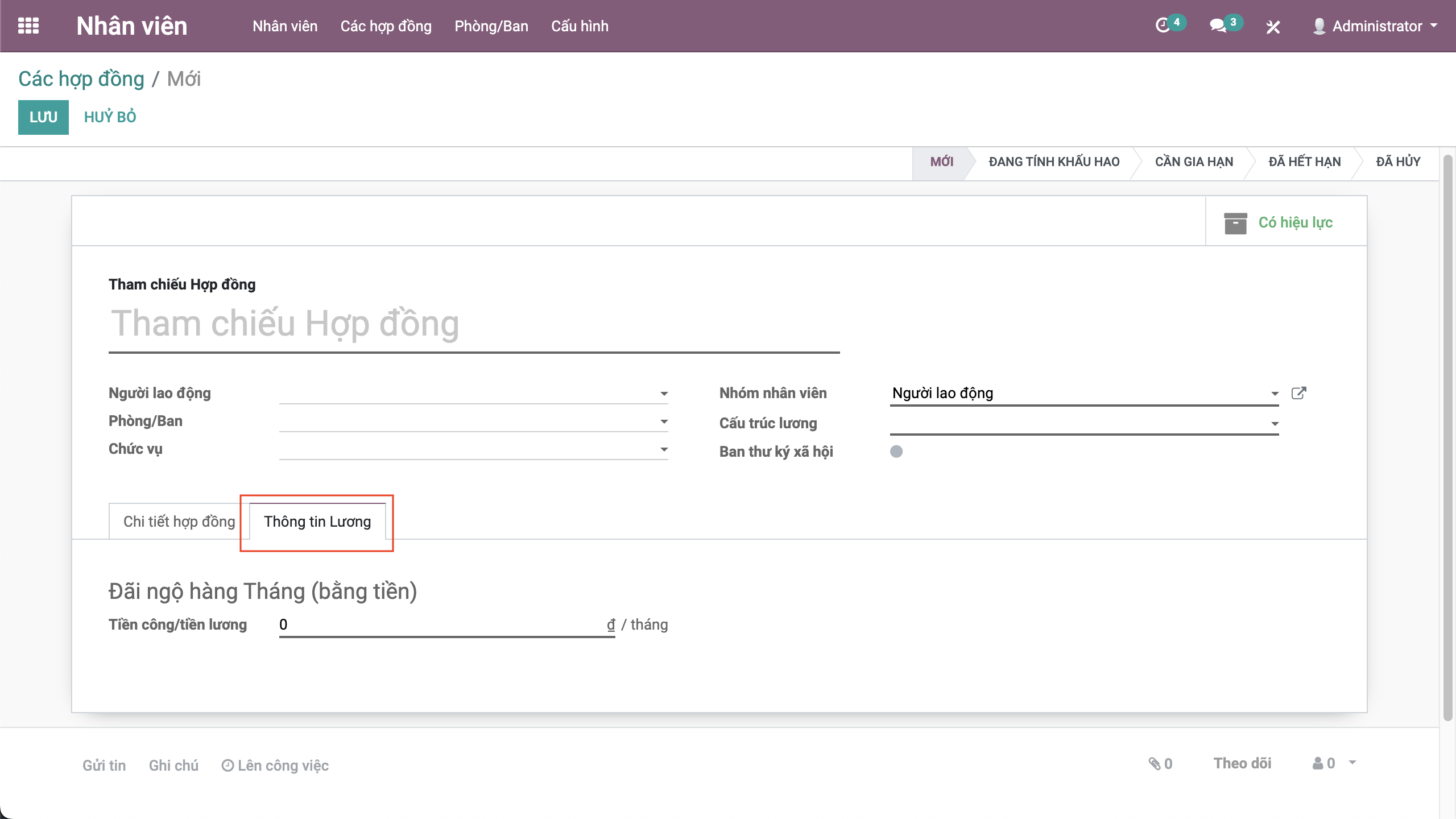Click the LƯU save button
Image resolution: width=1456 pixels, height=819 pixels.
tap(43, 117)
